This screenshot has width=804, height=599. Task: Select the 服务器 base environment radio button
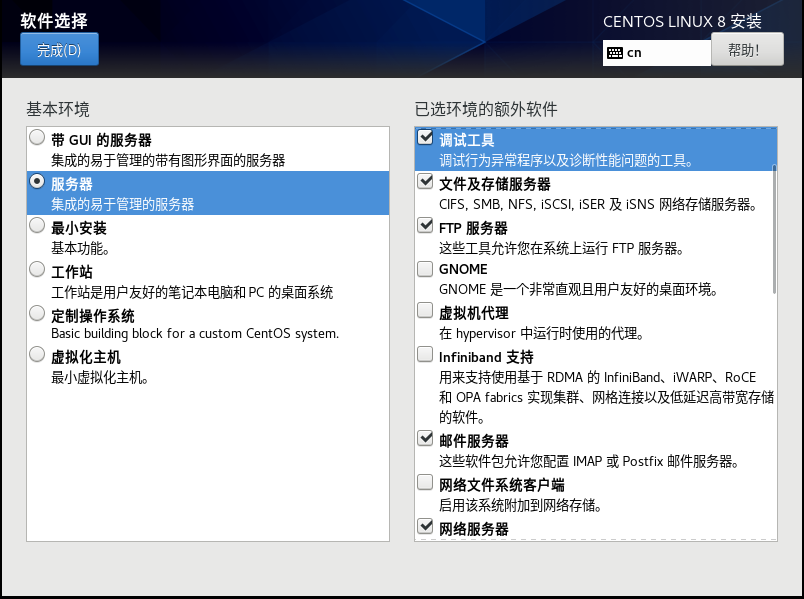tap(37, 182)
